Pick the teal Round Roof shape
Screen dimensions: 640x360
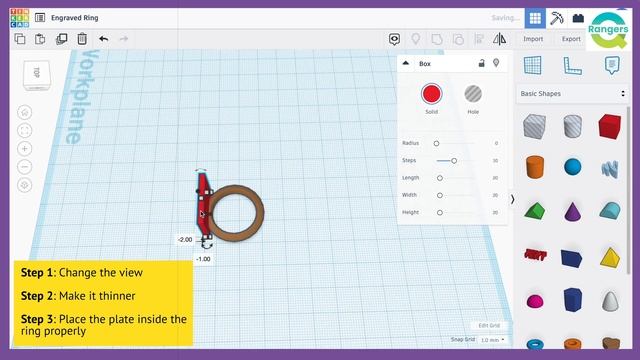coord(610,211)
